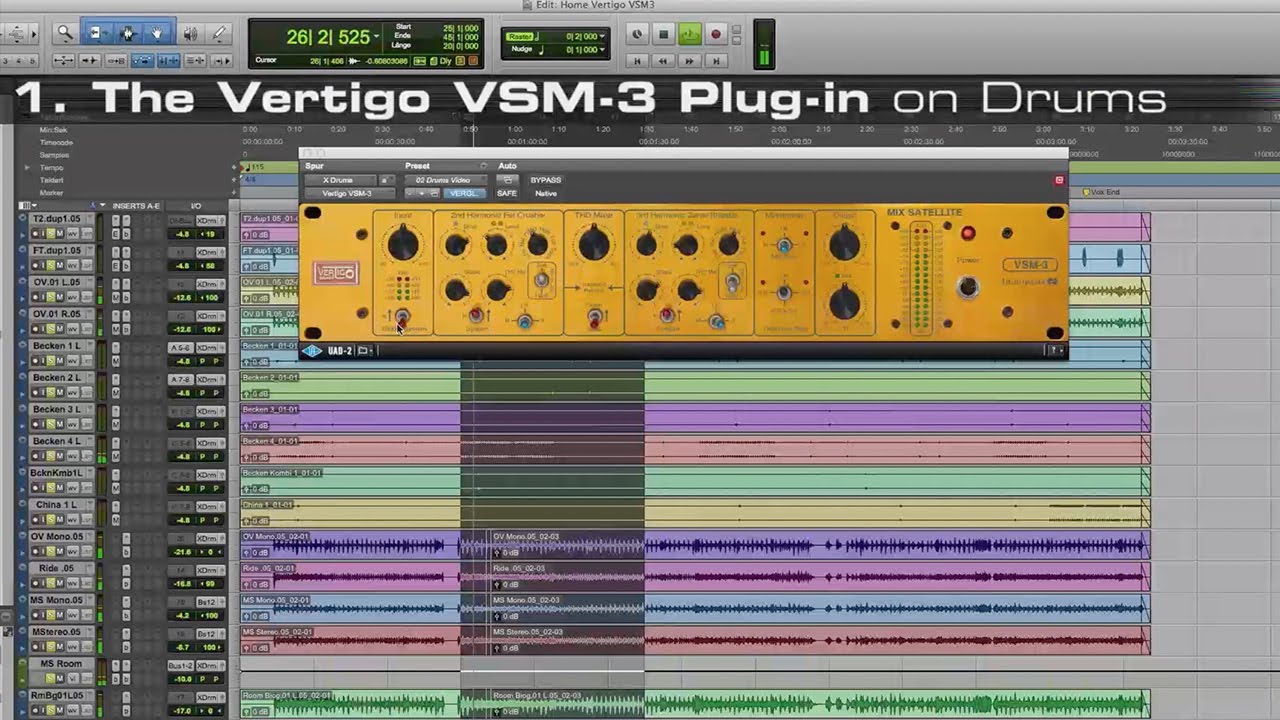Click the VERGL. compare button

[464, 193]
